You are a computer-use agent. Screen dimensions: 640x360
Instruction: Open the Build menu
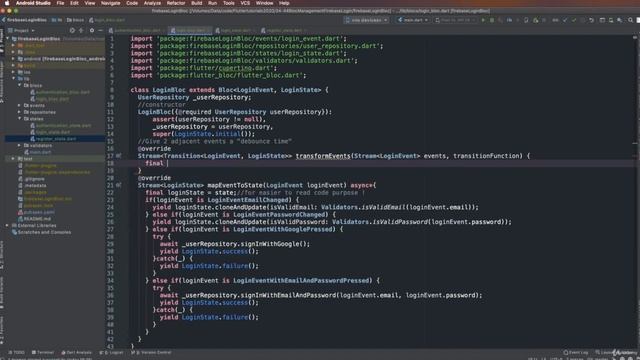197,3
